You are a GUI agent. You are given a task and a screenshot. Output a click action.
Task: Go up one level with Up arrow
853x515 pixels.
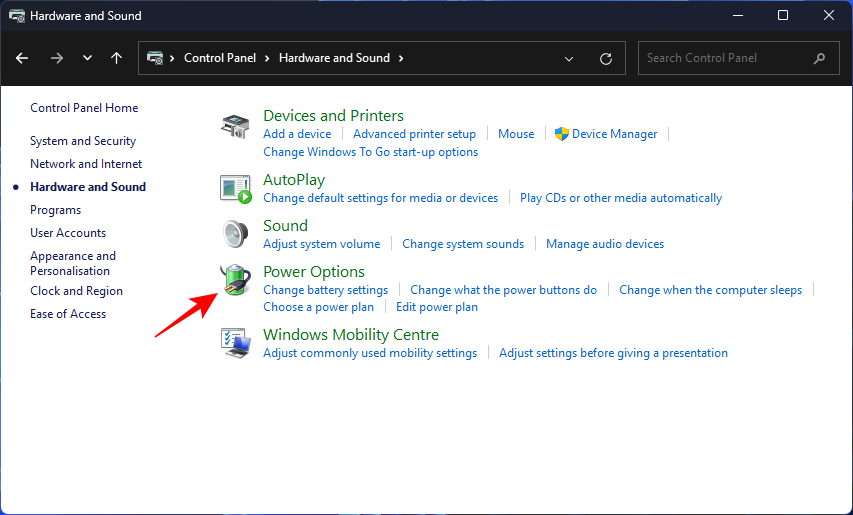[117, 58]
